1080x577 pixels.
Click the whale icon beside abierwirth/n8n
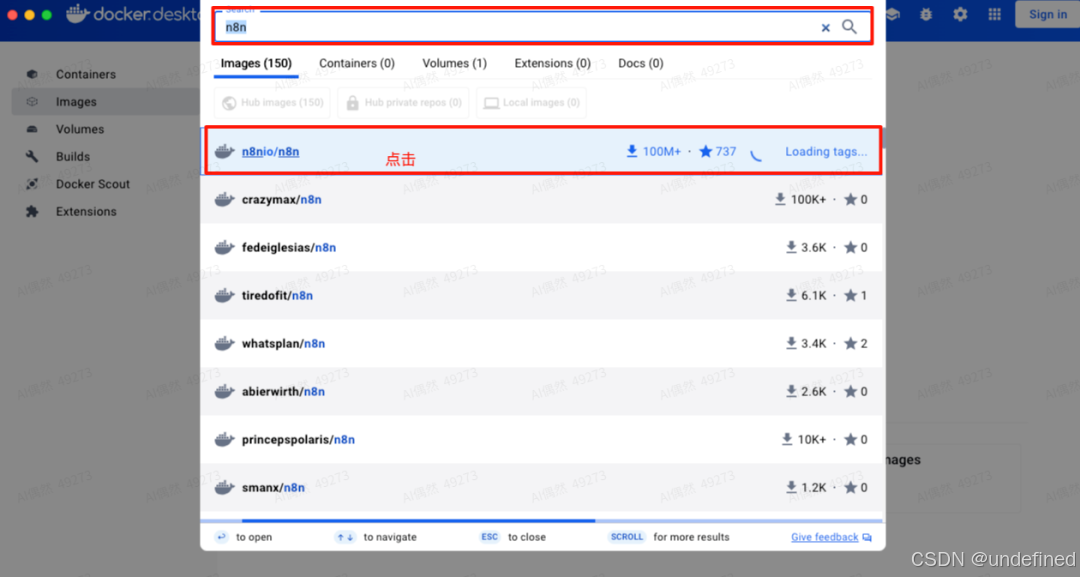click(225, 391)
